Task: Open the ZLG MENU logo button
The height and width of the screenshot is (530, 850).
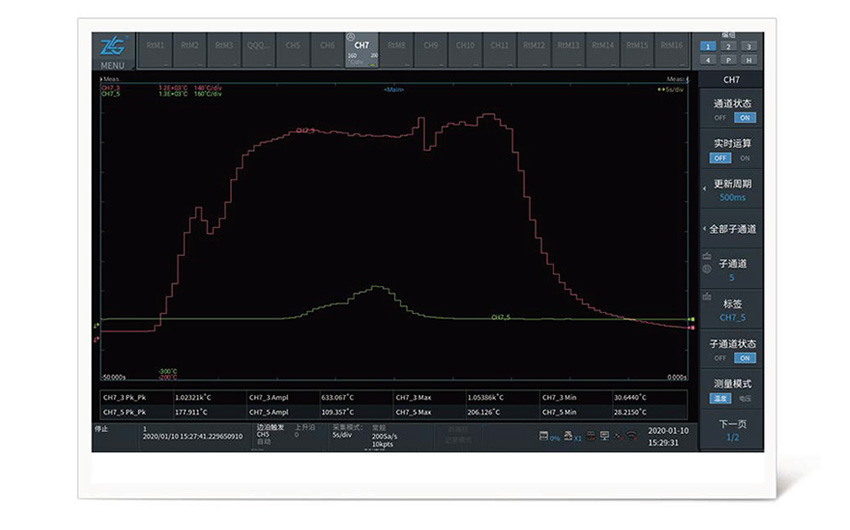Action: (113, 51)
